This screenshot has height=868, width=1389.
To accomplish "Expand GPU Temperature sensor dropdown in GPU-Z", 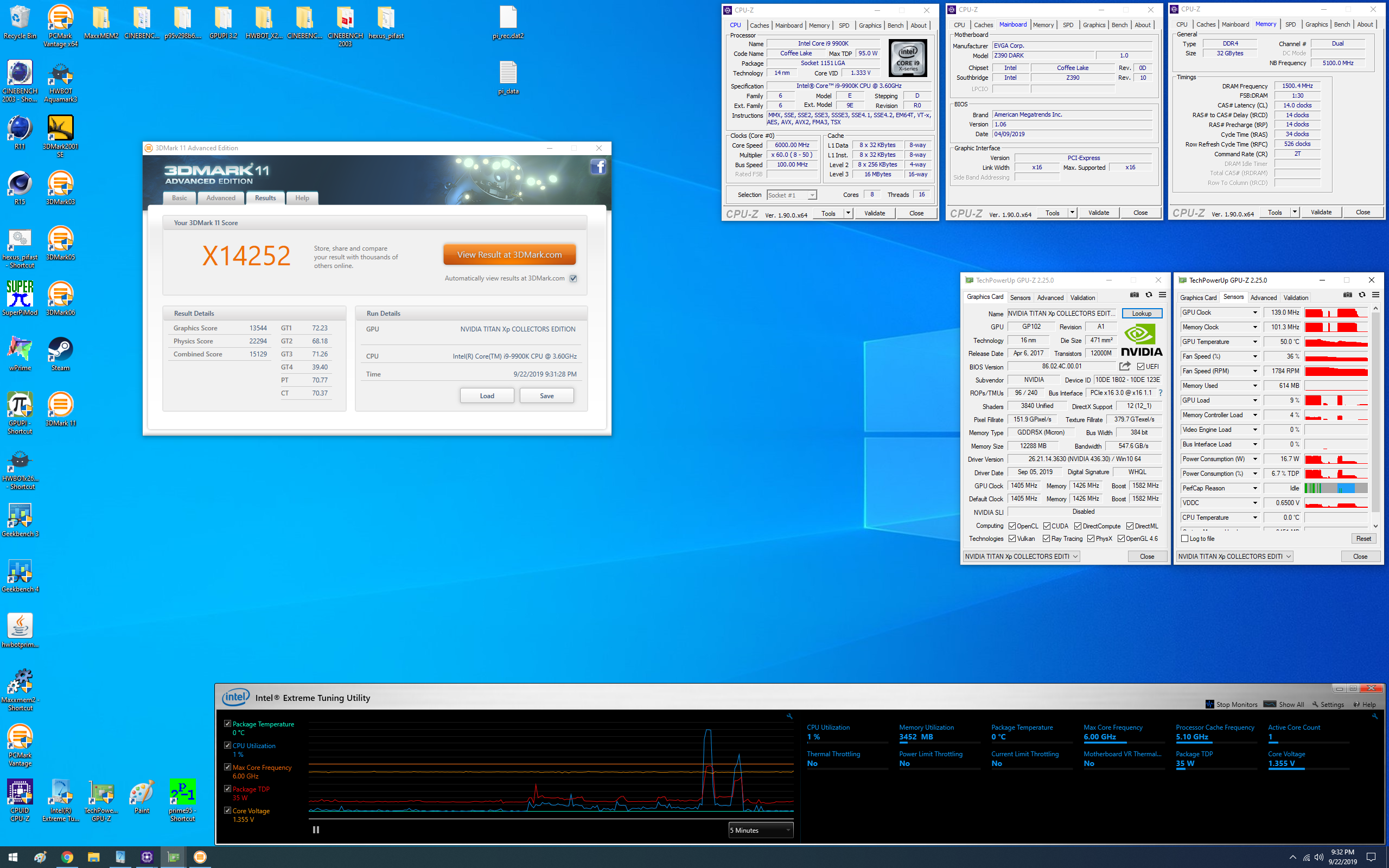I will tap(1254, 342).
